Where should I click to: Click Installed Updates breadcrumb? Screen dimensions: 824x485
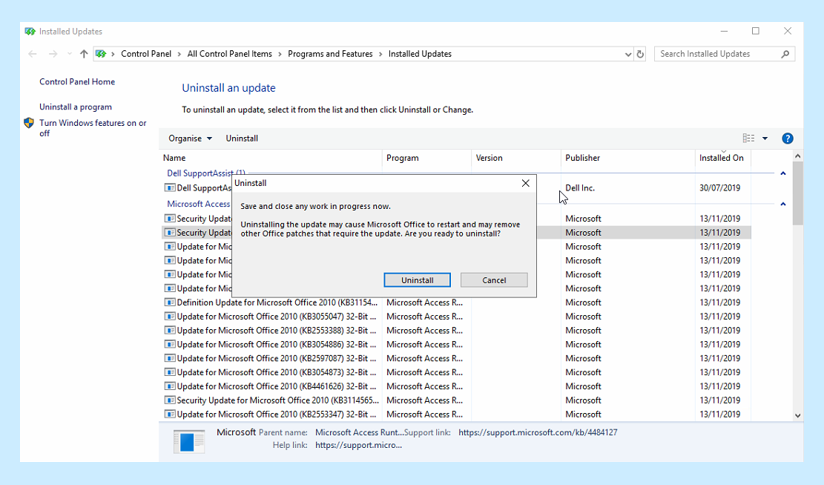click(420, 54)
